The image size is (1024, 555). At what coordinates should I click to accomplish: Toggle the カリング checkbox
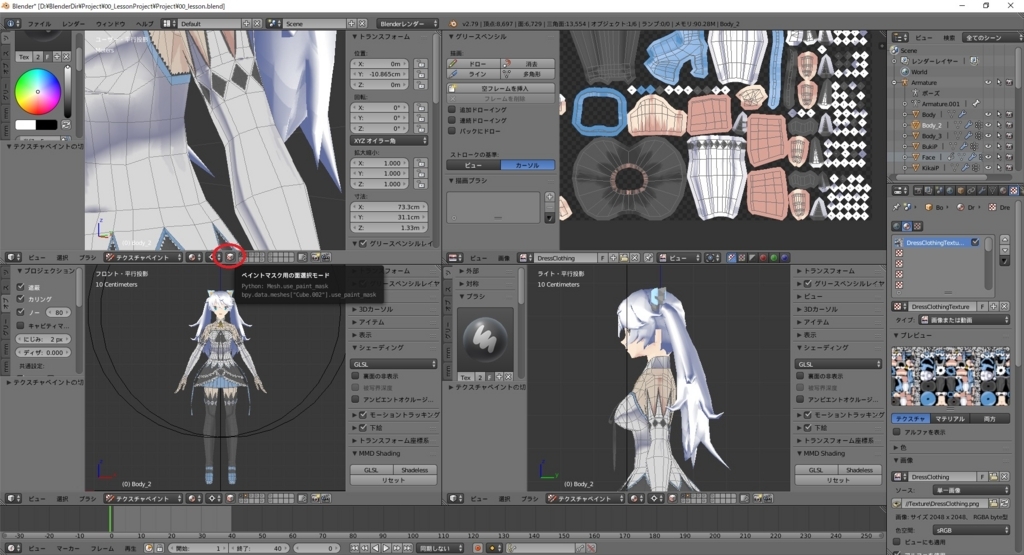click(21, 299)
